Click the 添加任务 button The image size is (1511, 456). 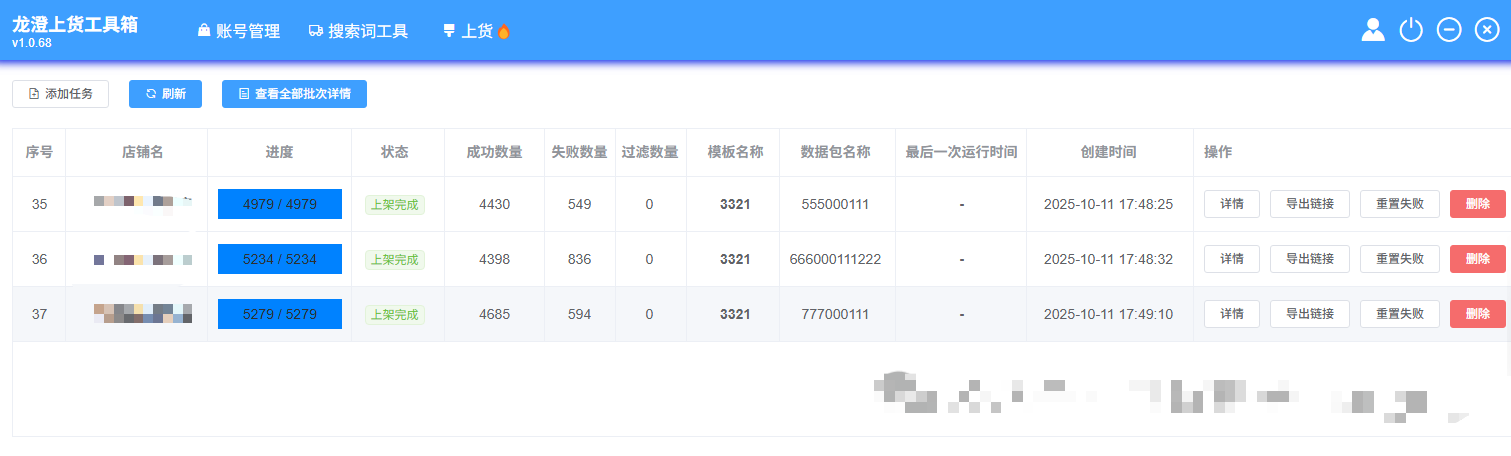point(61,94)
